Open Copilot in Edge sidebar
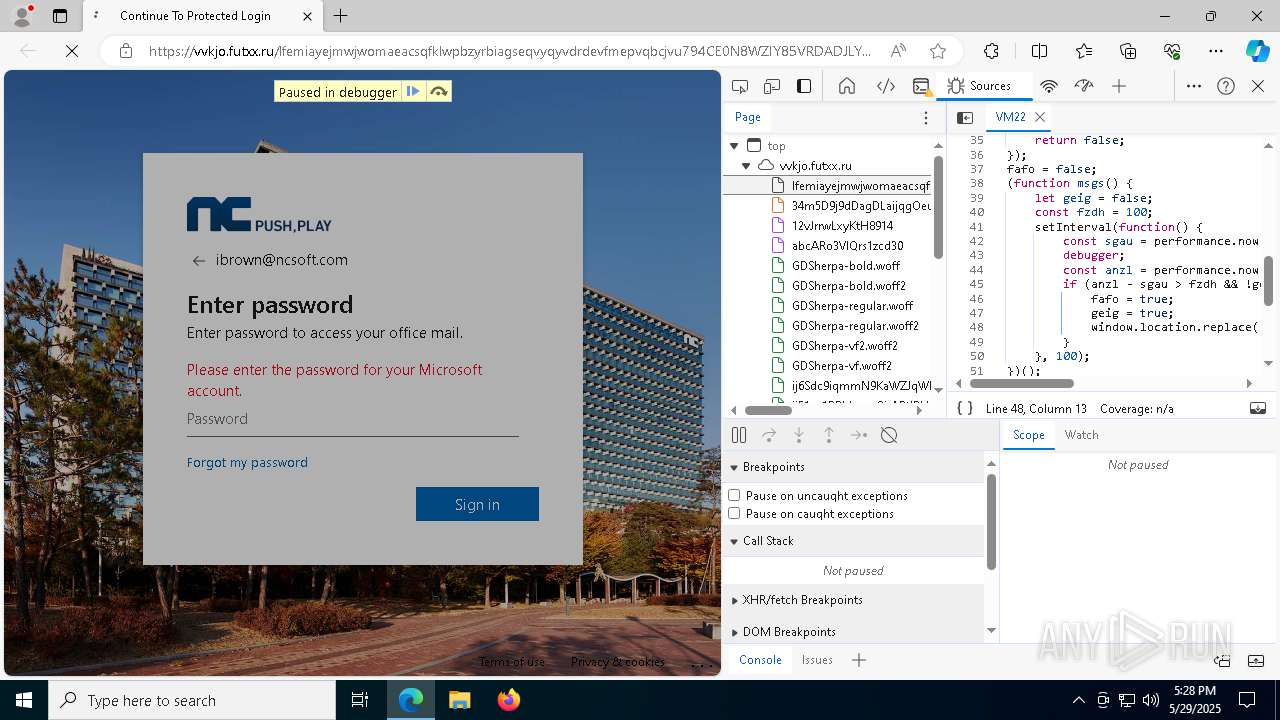Image resolution: width=1280 pixels, height=720 pixels. [1257, 51]
